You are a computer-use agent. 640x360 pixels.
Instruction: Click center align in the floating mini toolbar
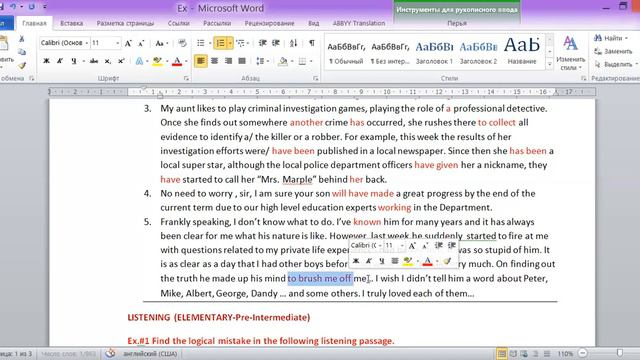pyautogui.click(x=394, y=261)
